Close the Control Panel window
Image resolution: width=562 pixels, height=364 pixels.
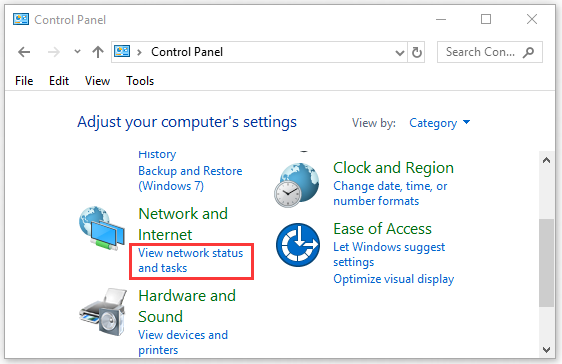click(x=532, y=19)
